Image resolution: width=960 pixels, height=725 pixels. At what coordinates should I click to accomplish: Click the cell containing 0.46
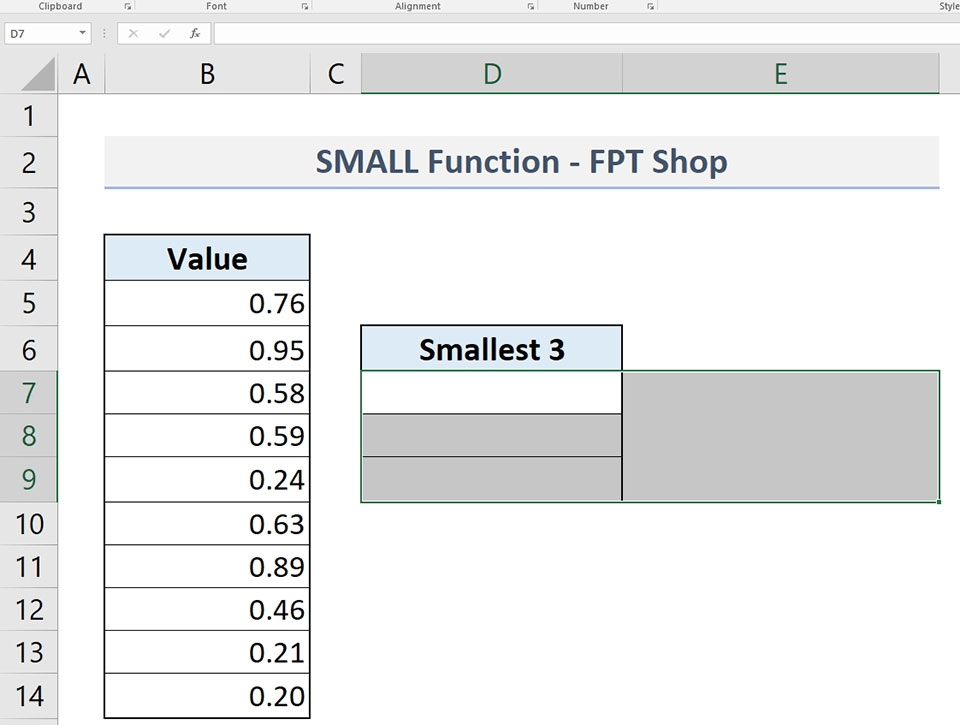click(207, 609)
